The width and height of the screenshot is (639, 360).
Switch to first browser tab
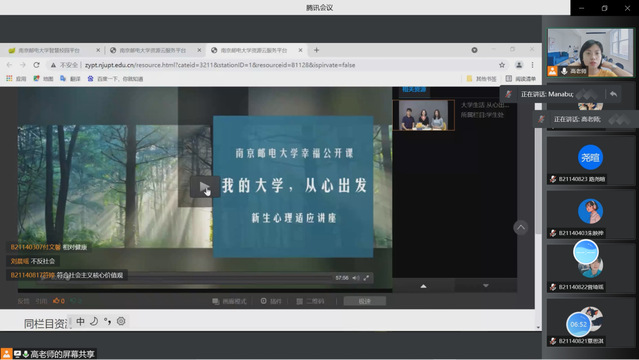[50, 50]
